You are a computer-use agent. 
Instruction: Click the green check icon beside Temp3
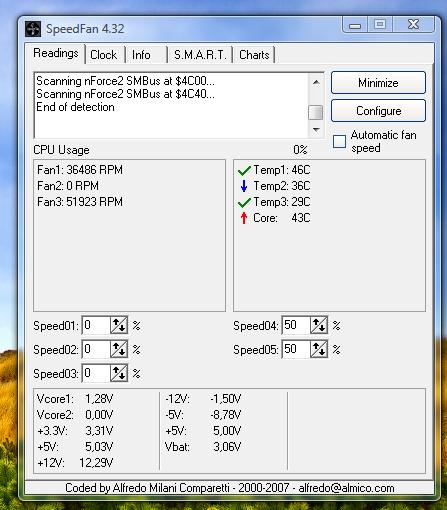click(x=244, y=202)
